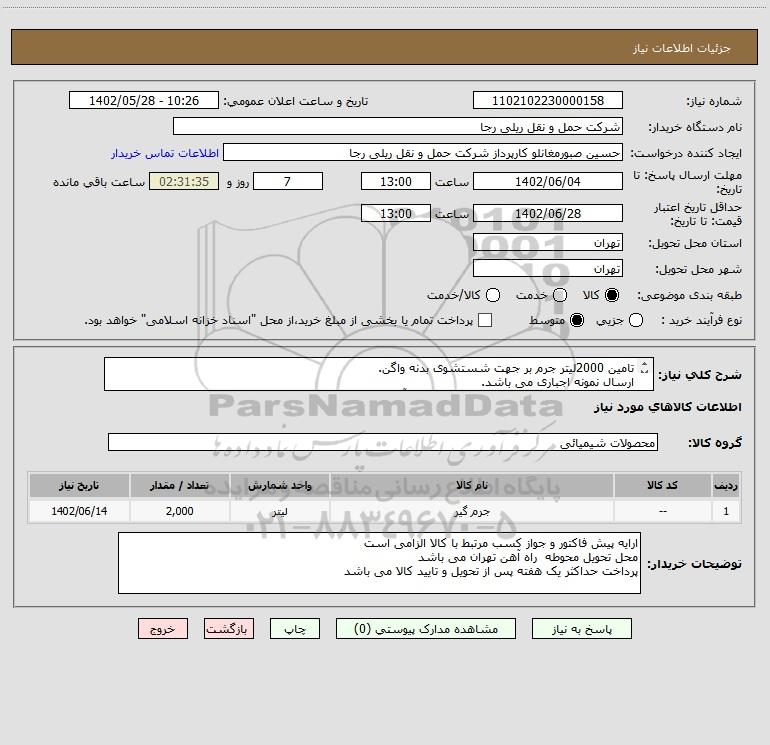Choose the جزیی purchase type radio
The width and height of the screenshot is (770, 745).
636,320
